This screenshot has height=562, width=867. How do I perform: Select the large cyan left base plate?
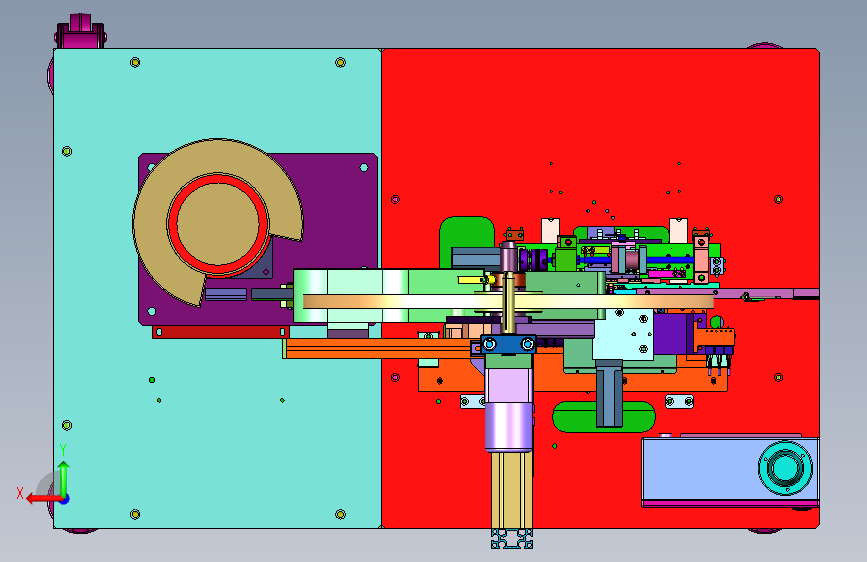(x=217, y=431)
